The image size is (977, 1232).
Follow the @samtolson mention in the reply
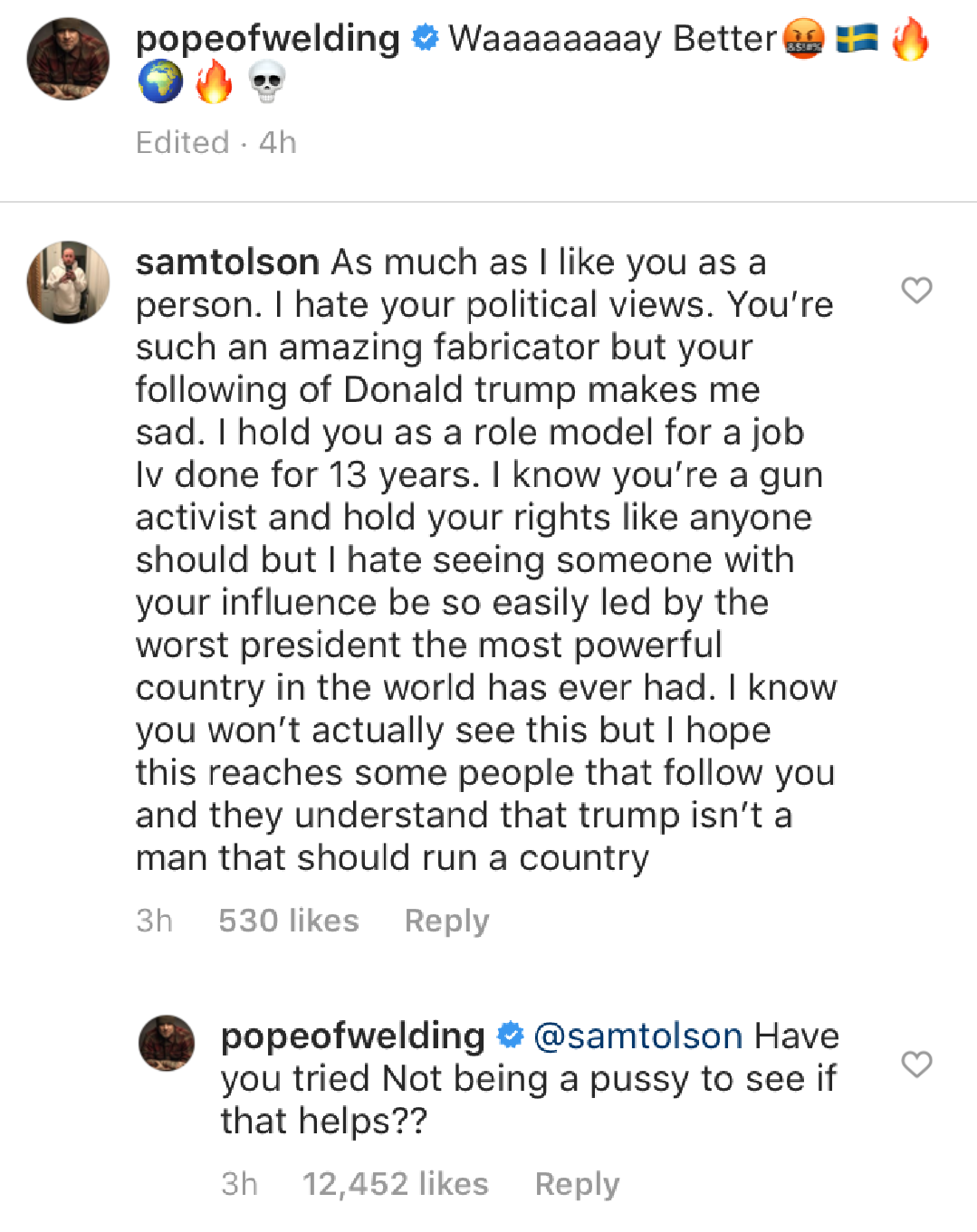(x=637, y=1036)
